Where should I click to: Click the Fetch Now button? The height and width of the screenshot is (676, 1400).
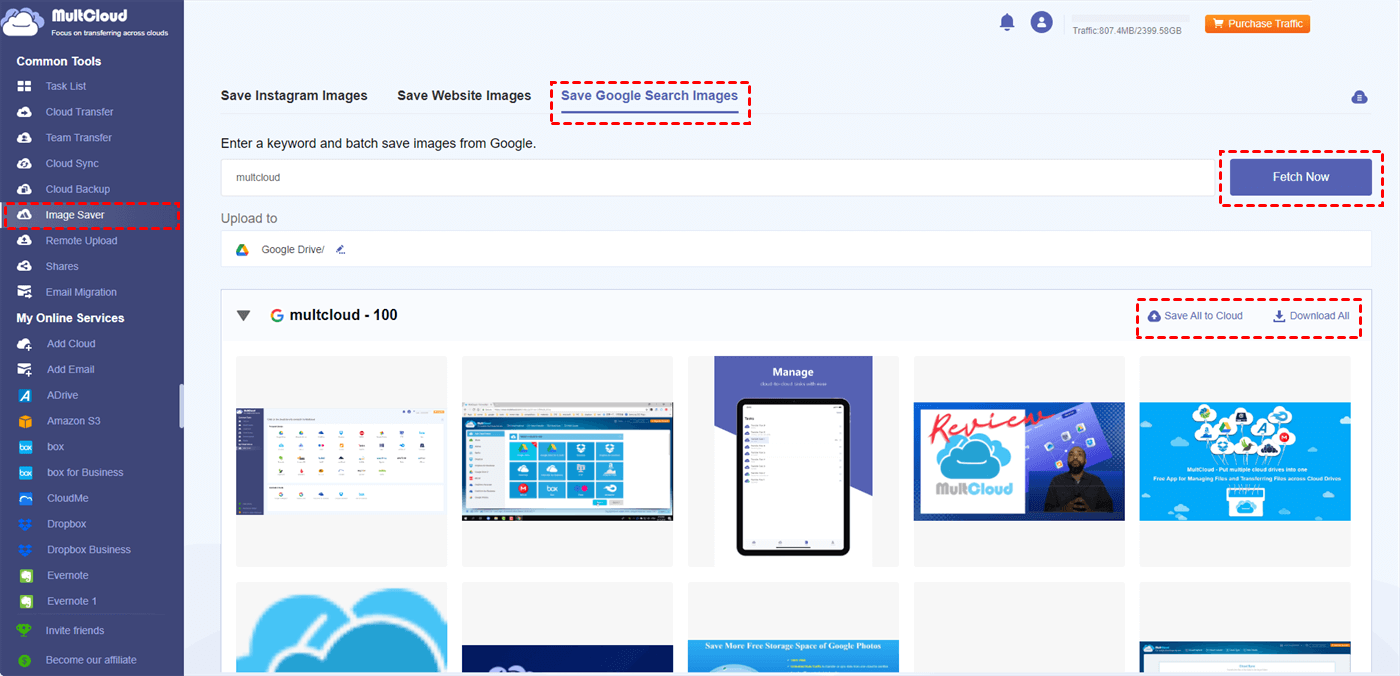(1300, 177)
